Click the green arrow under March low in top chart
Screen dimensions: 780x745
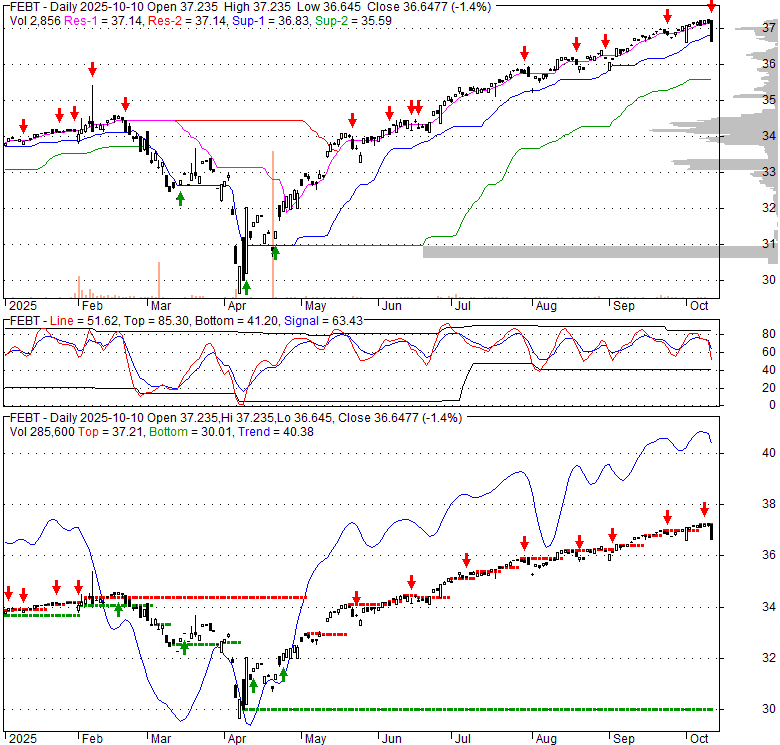[x=180, y=199]
